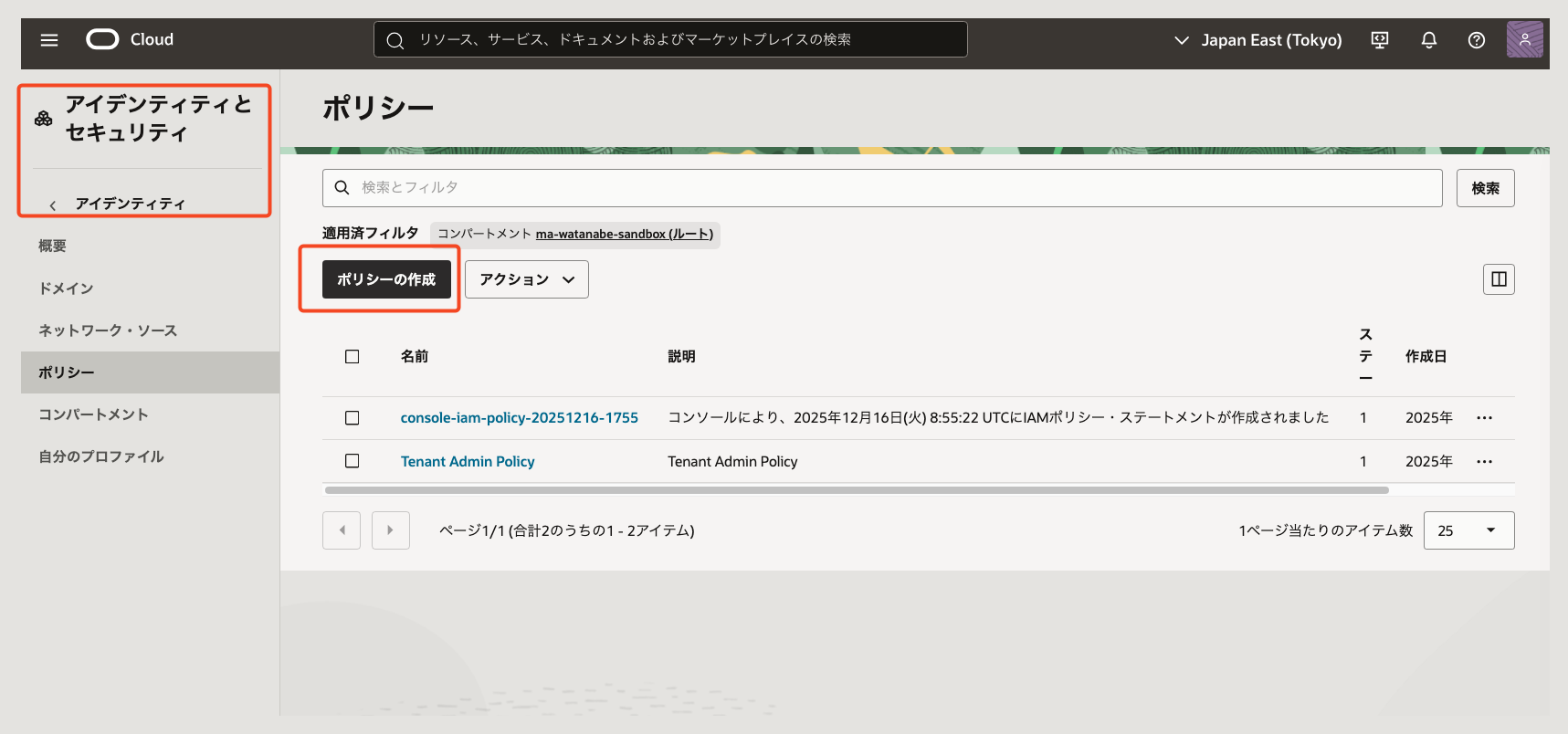The width and height of the screenshot is (1568, 734).
Task: Toggle the select-all checkbox in table header
Action: (x=353, y=357)
